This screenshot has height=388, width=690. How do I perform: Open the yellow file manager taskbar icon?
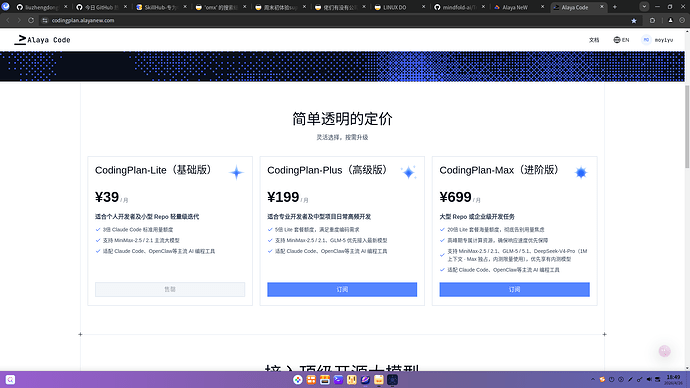(379, 380)
